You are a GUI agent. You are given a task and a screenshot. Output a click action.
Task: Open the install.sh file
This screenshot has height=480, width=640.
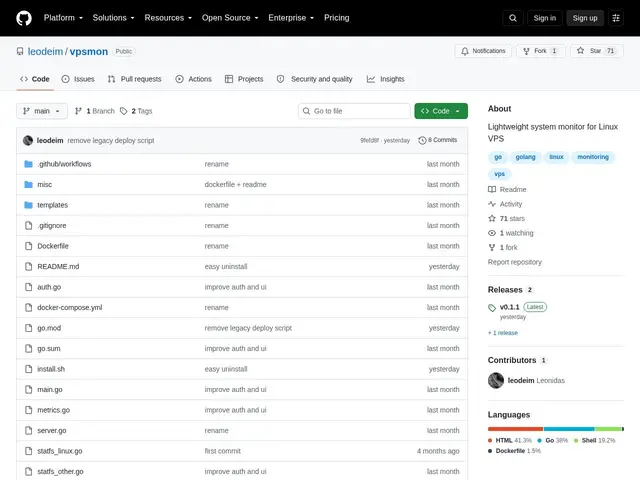click(x=51, y=369)
